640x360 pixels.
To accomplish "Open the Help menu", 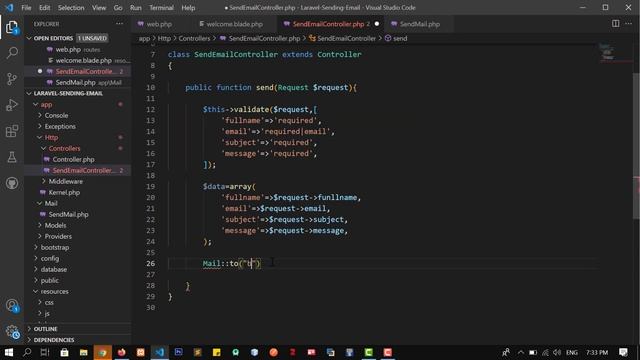I will coord(188,7).
